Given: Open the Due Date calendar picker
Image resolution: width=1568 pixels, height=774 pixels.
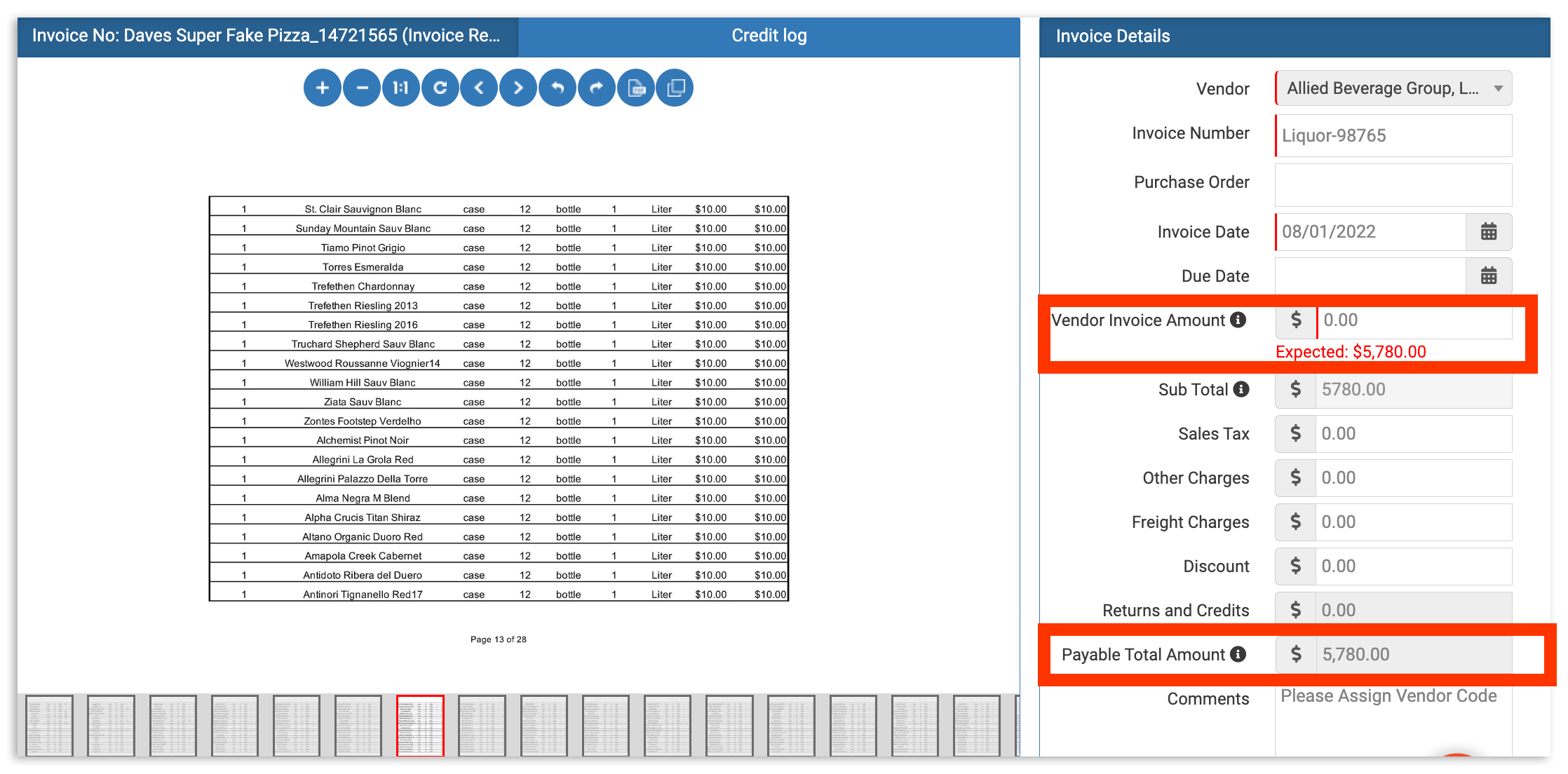Looking at the screenshot, I should pyautogui.click(x=1489, y=276).
